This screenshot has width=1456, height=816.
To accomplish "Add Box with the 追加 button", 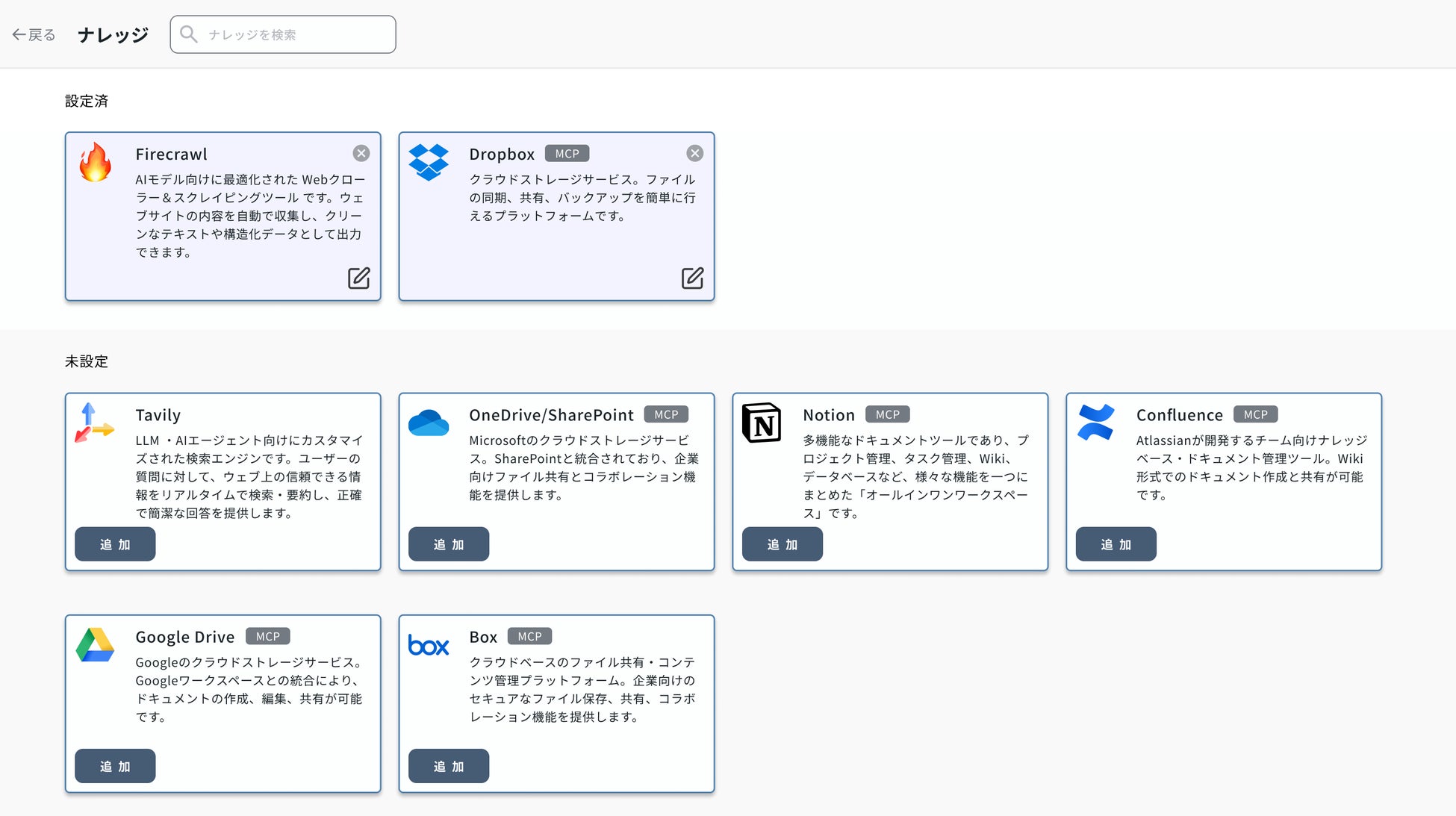I will (x=449, y=766).
